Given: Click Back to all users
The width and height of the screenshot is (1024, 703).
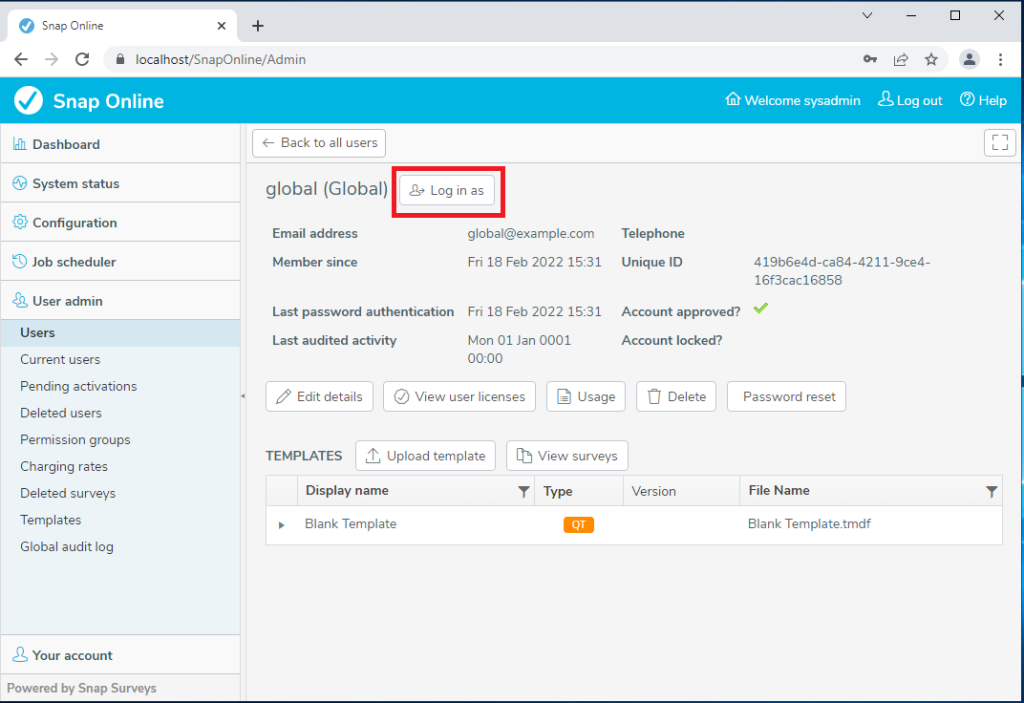Looking at the screenshot, I should pos(318,143).
